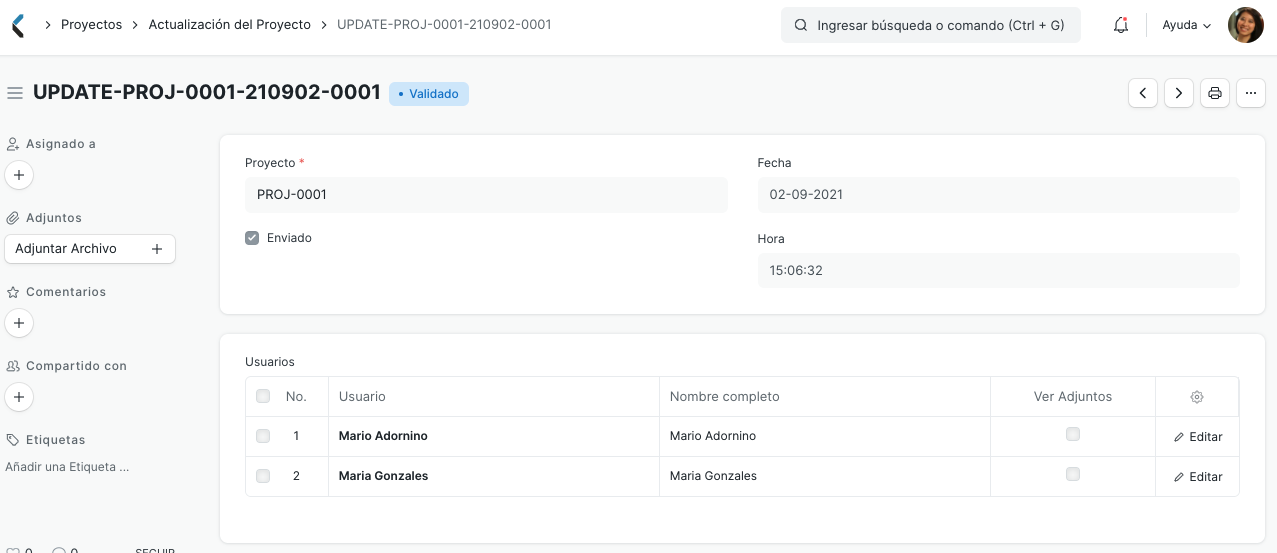Open the Usuarios table settings gear

click(x=1197, y=397)
